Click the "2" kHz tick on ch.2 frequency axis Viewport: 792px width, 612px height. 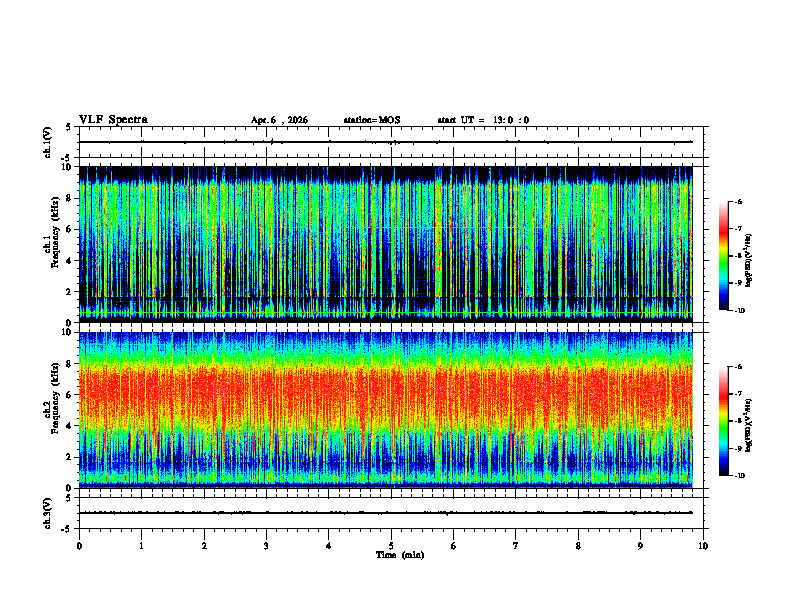pos(70,457)
